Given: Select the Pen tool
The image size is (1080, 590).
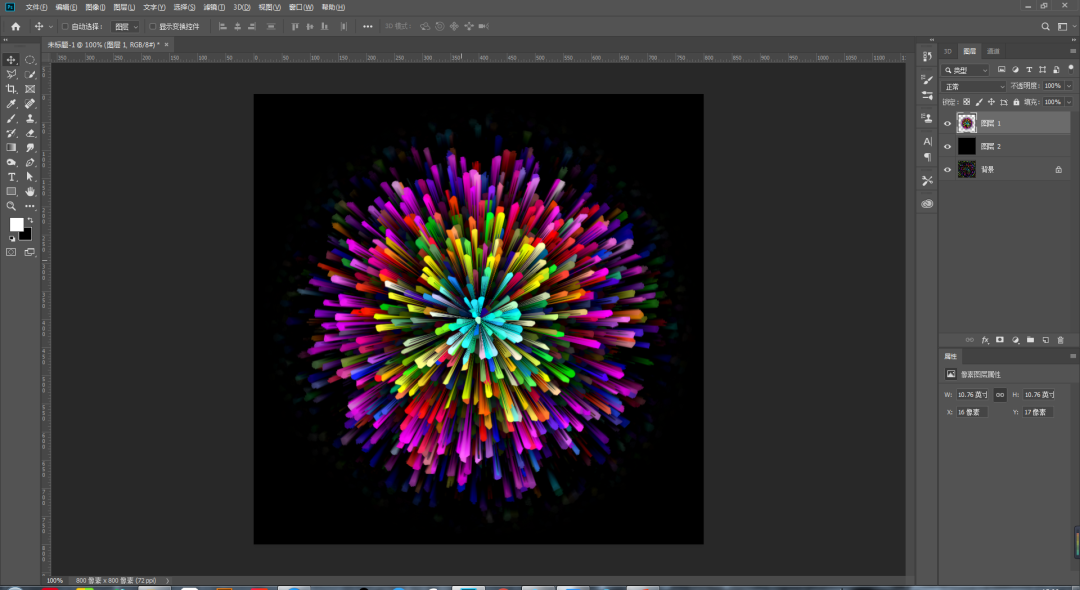Looking at the screenshot, I should tap(30, 162).
